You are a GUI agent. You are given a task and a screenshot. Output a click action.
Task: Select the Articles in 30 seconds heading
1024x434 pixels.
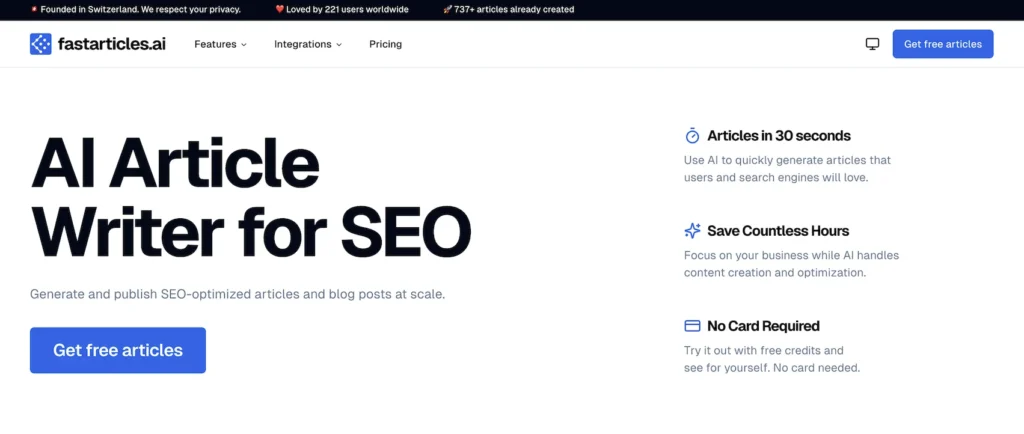pos(778,136)
